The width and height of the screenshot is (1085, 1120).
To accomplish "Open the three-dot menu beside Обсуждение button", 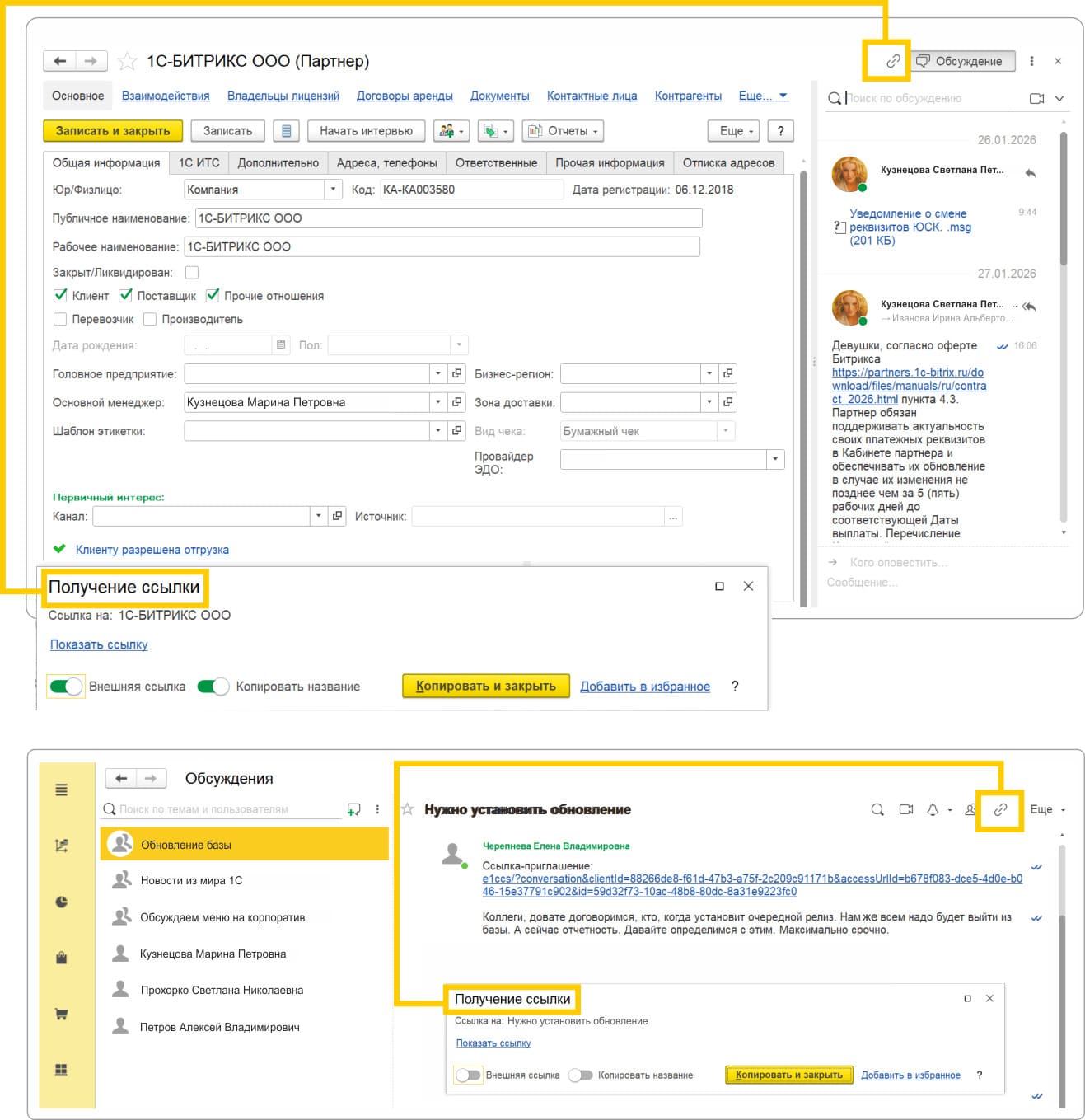I will click(1031, 61).
